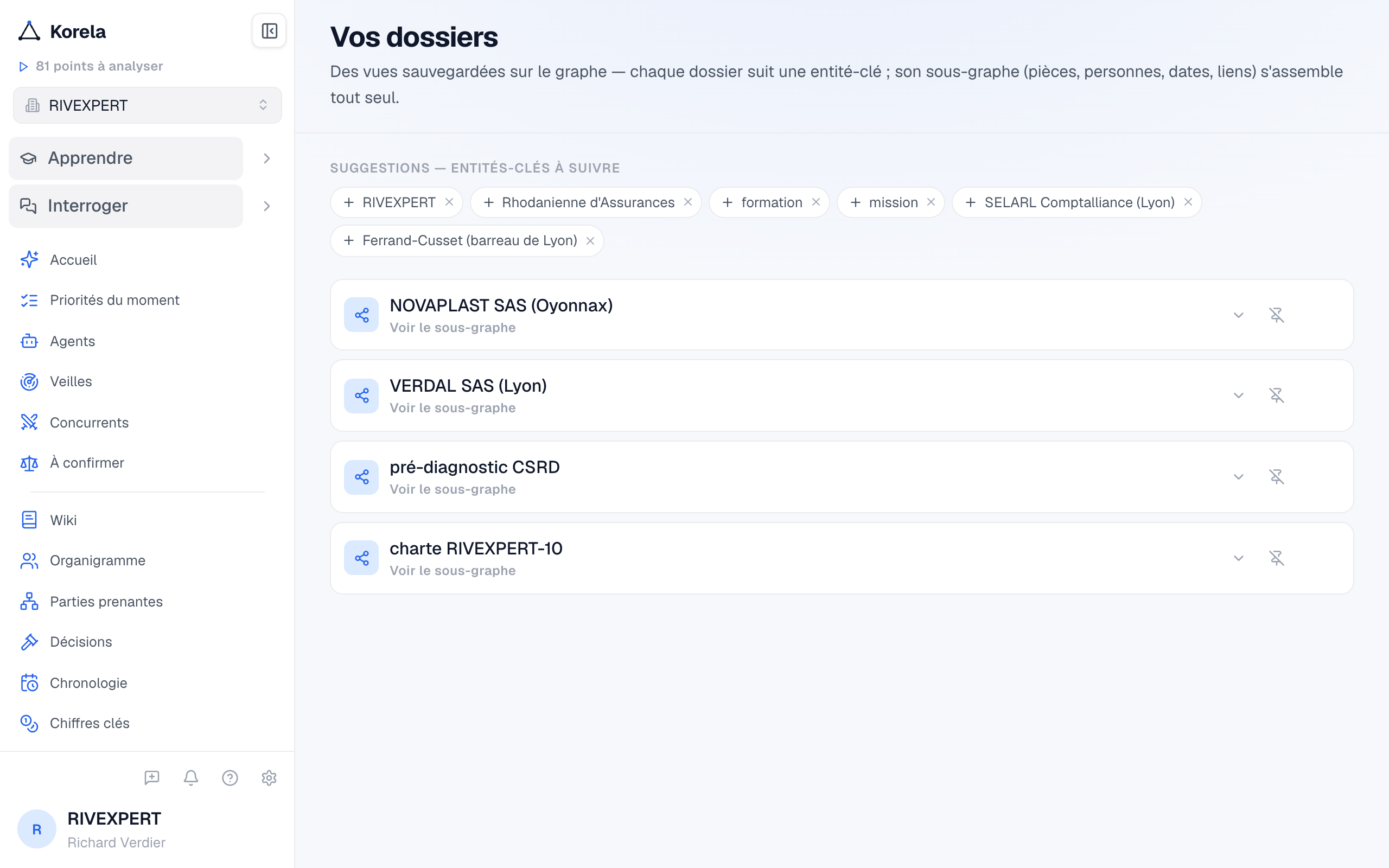The image size is (1389, 868).
Task: Dismiss Ferrand-Cusset suggestion chip
Action: point(590,241)
